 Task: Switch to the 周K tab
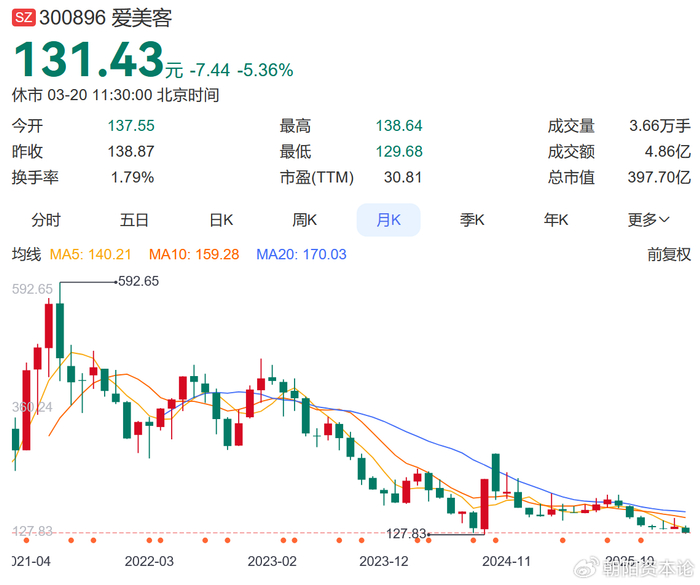(x=304, y=220)
